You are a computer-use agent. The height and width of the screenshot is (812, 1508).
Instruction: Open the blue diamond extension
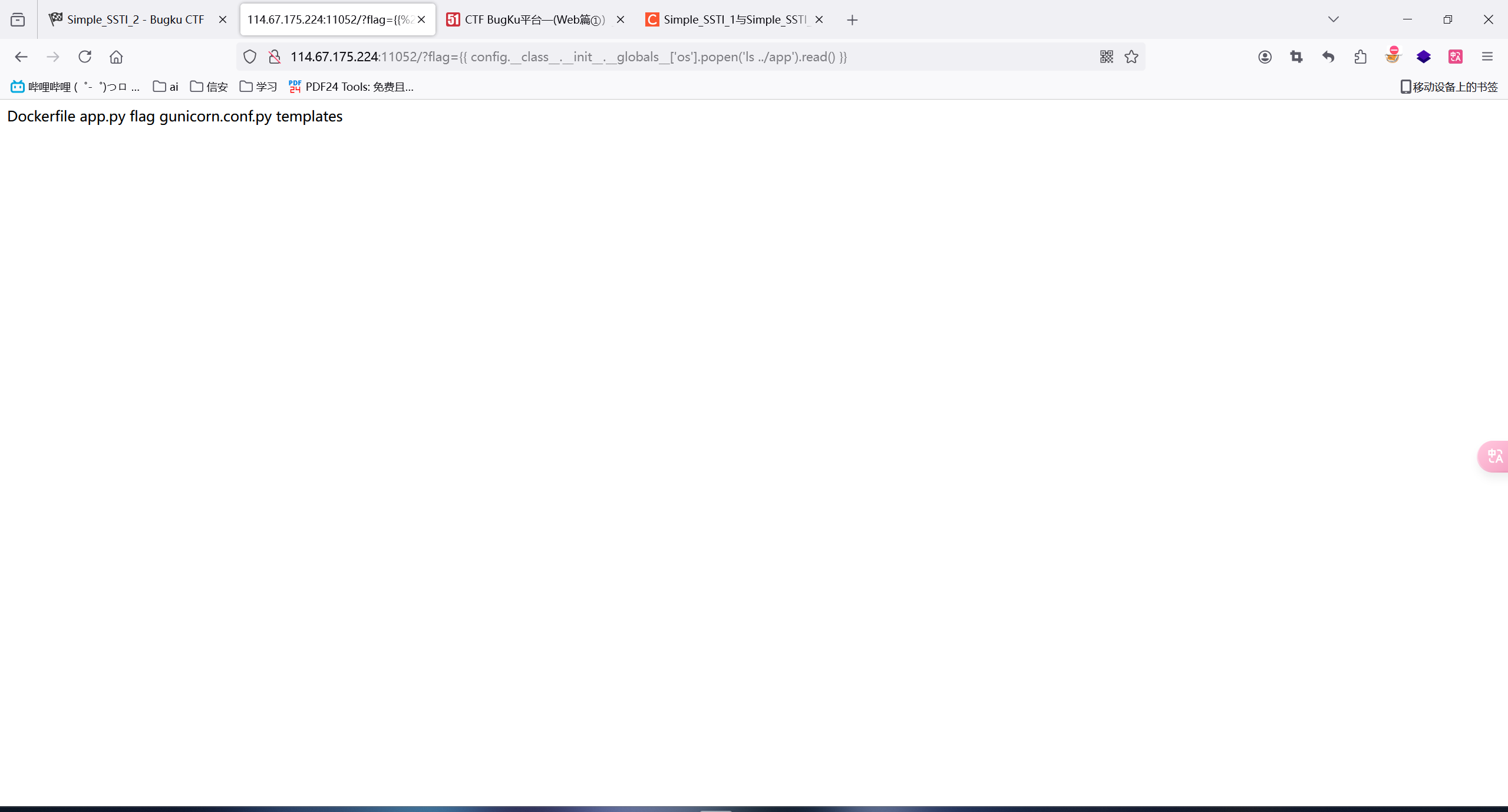[1424, 57]
